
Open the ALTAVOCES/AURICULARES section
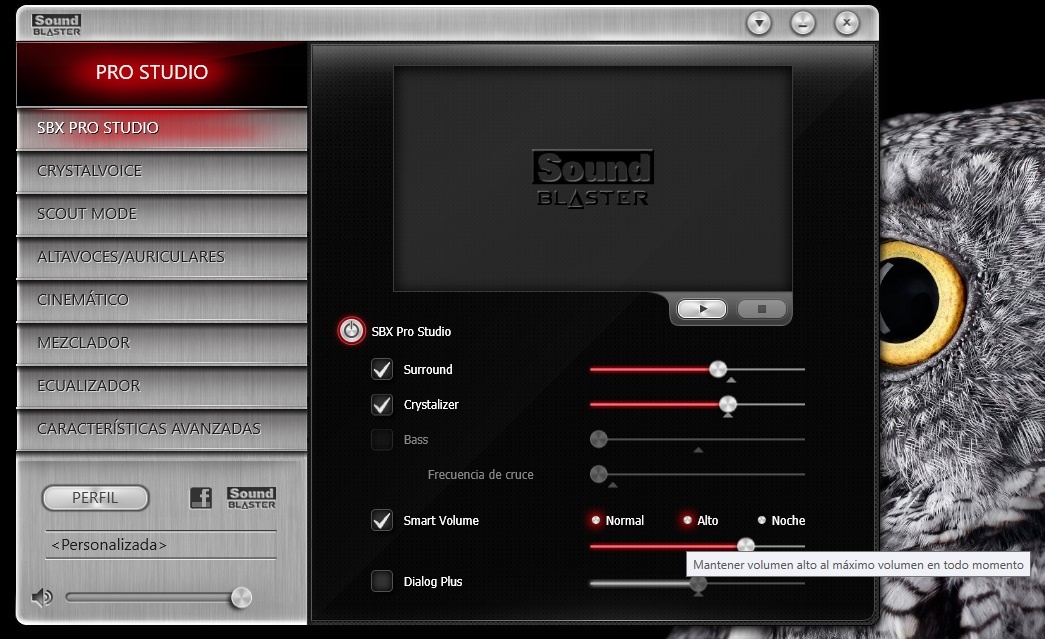(x=162, y=257)
